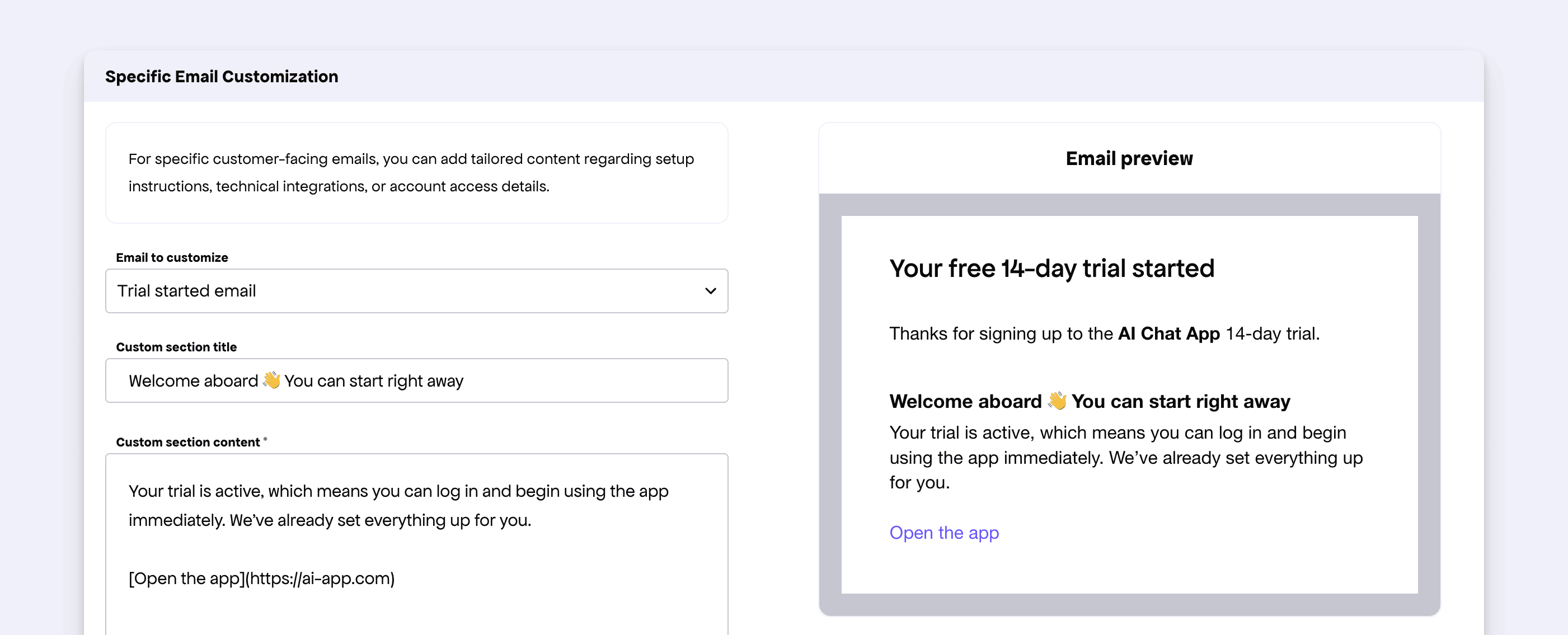The width and height of the screenshot is (1568, 635).
Task: Click the 'Email to customize' field label
Action: pyautogui.click(x=172, y=257)
